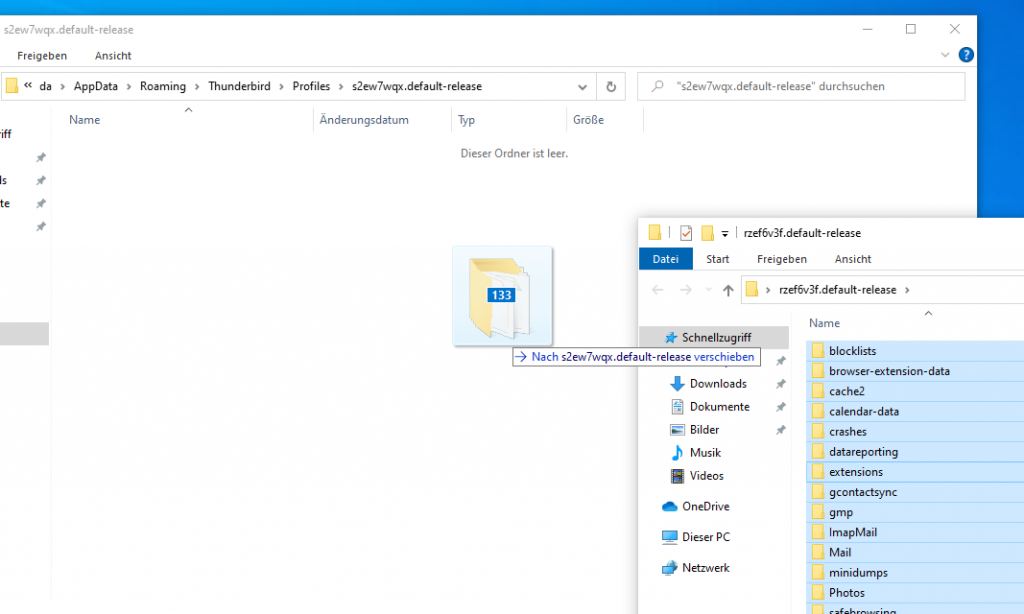Image resolution: width=1024 pixels, height=614 pixels.
Task: Open the address bar history dropdown
Action: (582, 86)
